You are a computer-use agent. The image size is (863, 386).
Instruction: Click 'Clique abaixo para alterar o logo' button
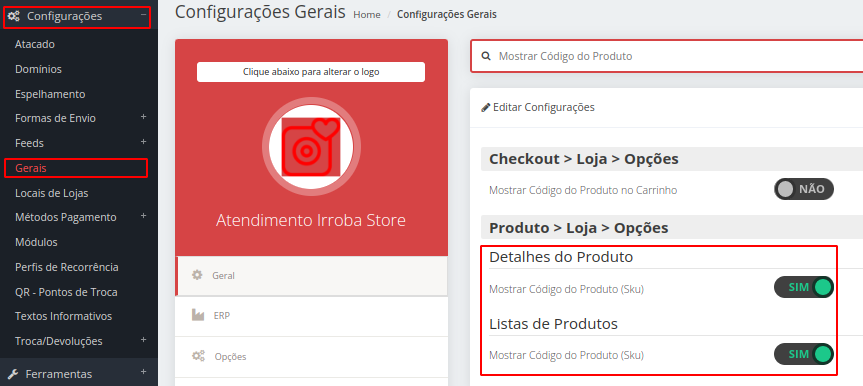pyautogui.click(x=311, y=72)
